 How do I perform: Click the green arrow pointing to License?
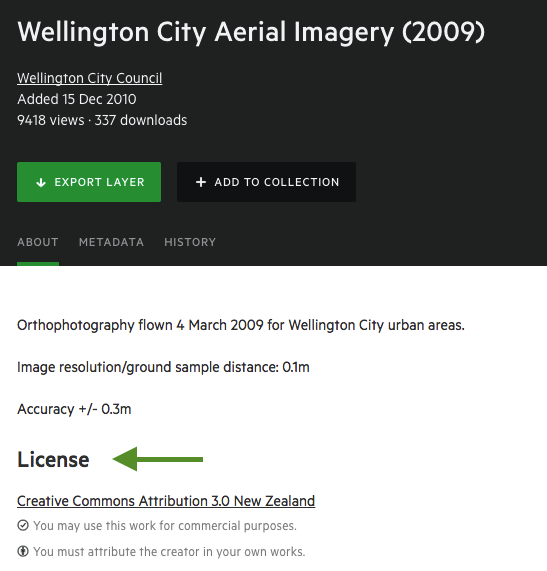(x=158, y=459)
